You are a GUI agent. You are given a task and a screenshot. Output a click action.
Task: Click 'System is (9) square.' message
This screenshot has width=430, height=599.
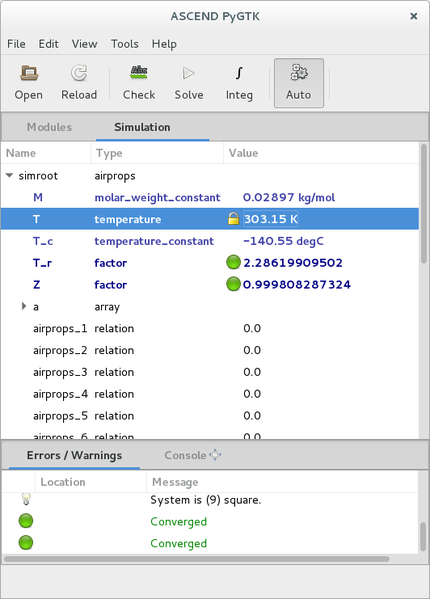point(205,500)
